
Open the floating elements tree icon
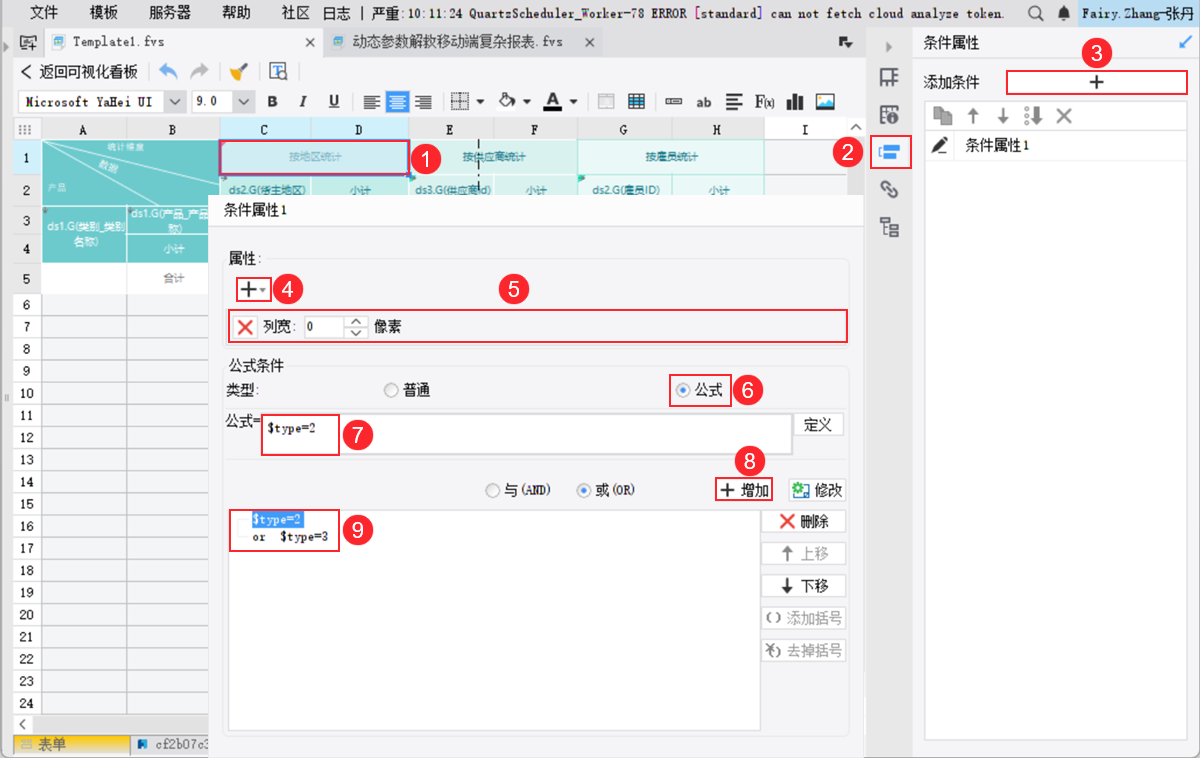(889, 227)
